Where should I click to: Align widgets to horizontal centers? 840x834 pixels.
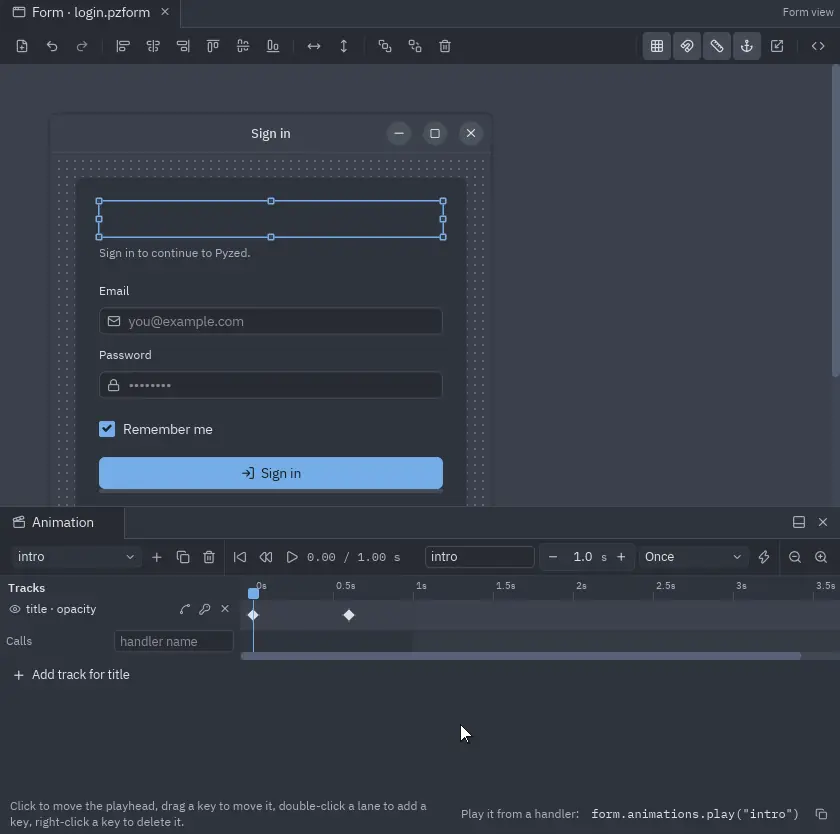(153, 46)
